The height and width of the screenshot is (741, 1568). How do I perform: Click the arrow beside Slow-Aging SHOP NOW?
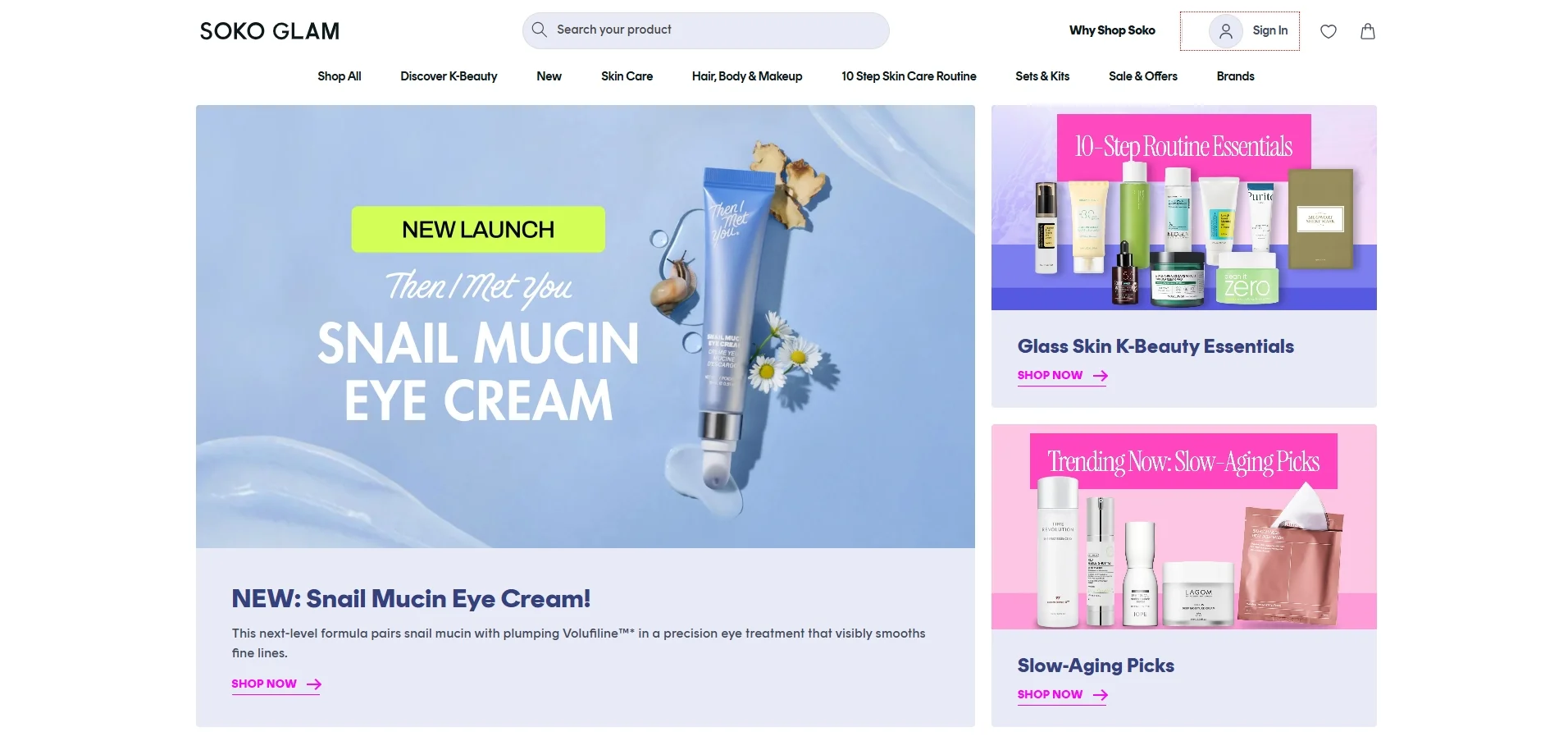click(x=1100, y=695)
